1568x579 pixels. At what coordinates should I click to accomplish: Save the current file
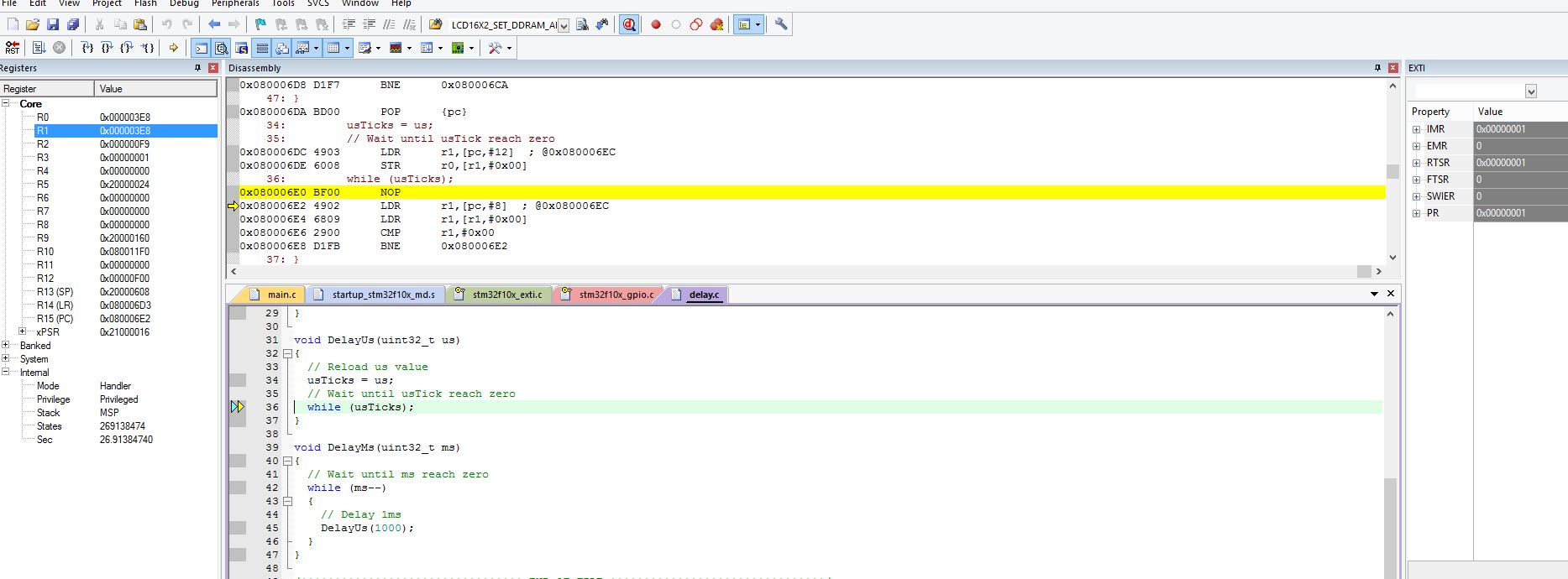(52, 24)
